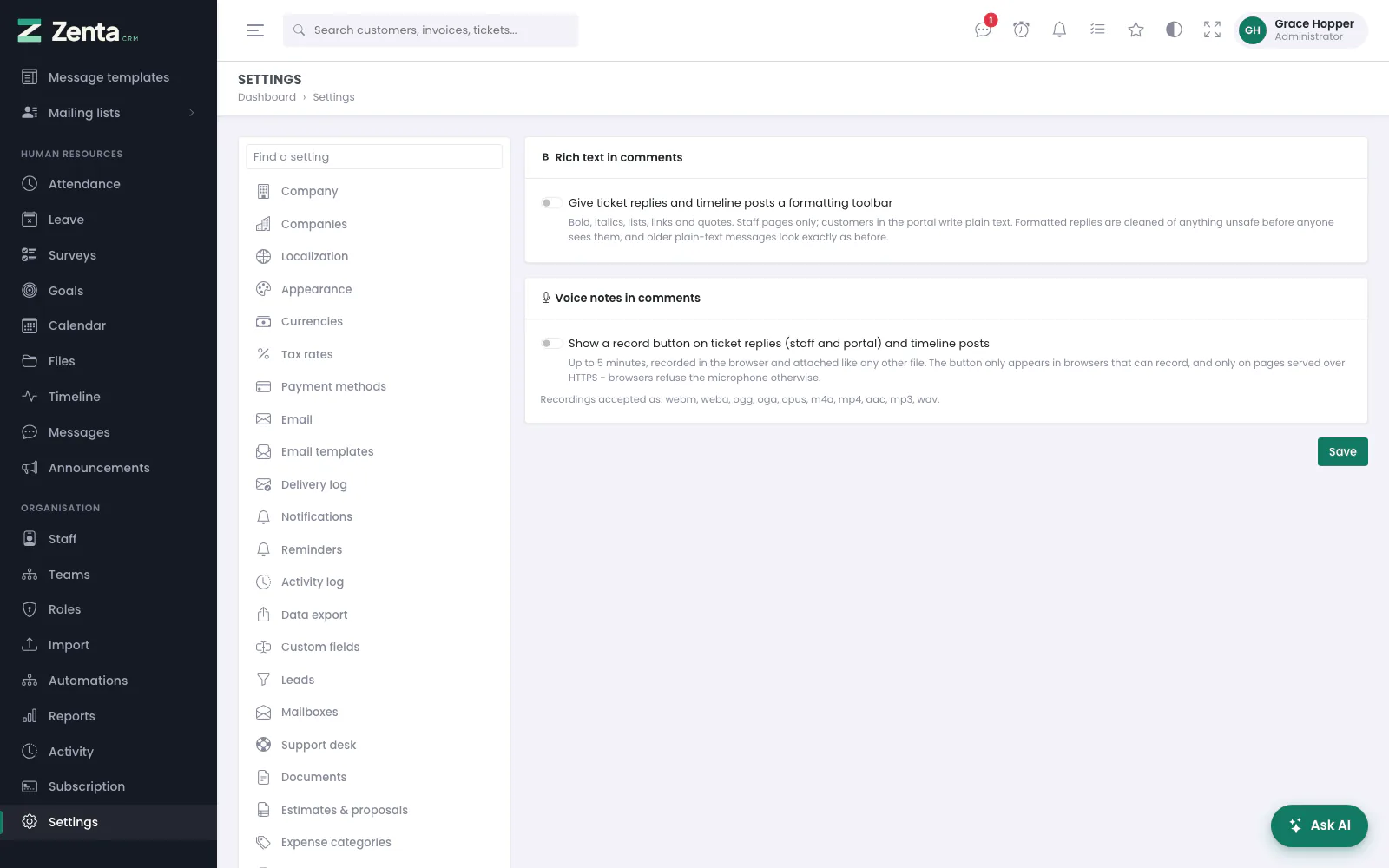1389x868 pixels.
Task: Open the notifications bell in the top bar
Action: [1060, 30]
